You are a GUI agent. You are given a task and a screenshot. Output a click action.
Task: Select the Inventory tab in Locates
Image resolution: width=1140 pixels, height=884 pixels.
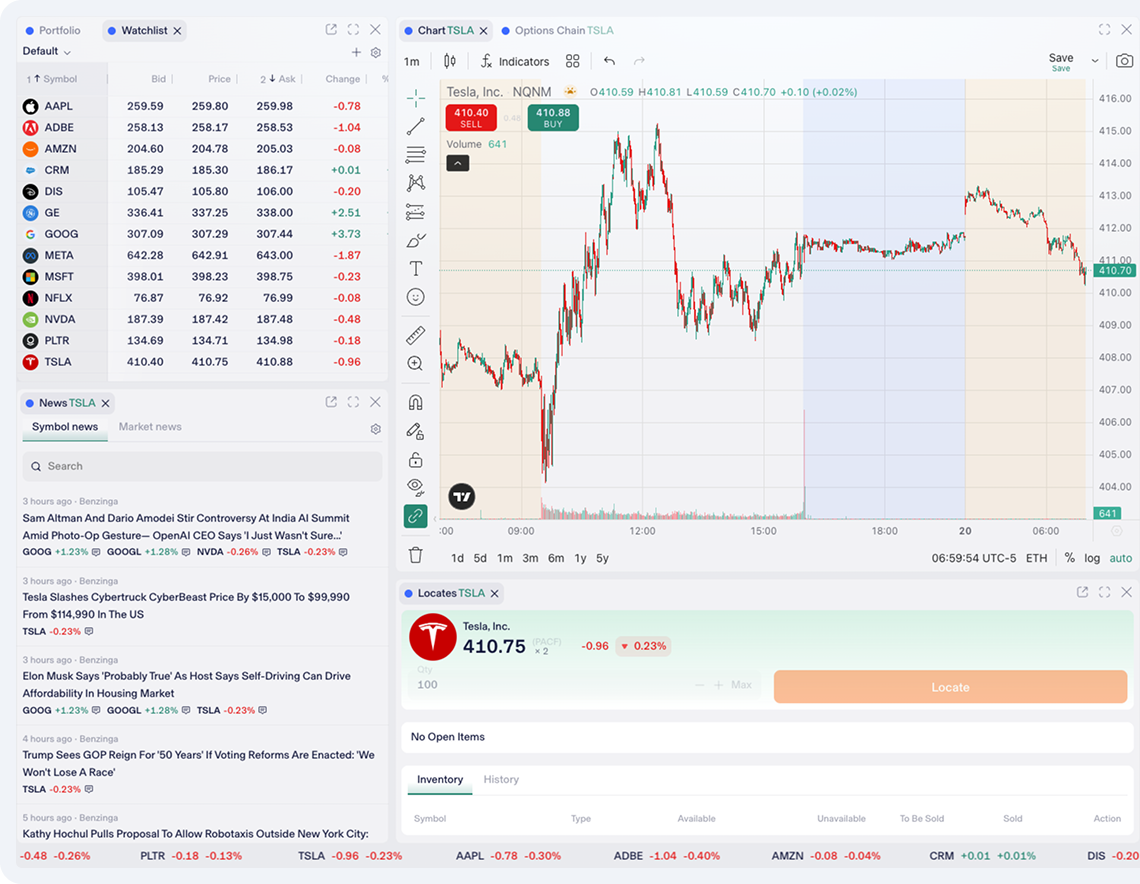(440, 779)
